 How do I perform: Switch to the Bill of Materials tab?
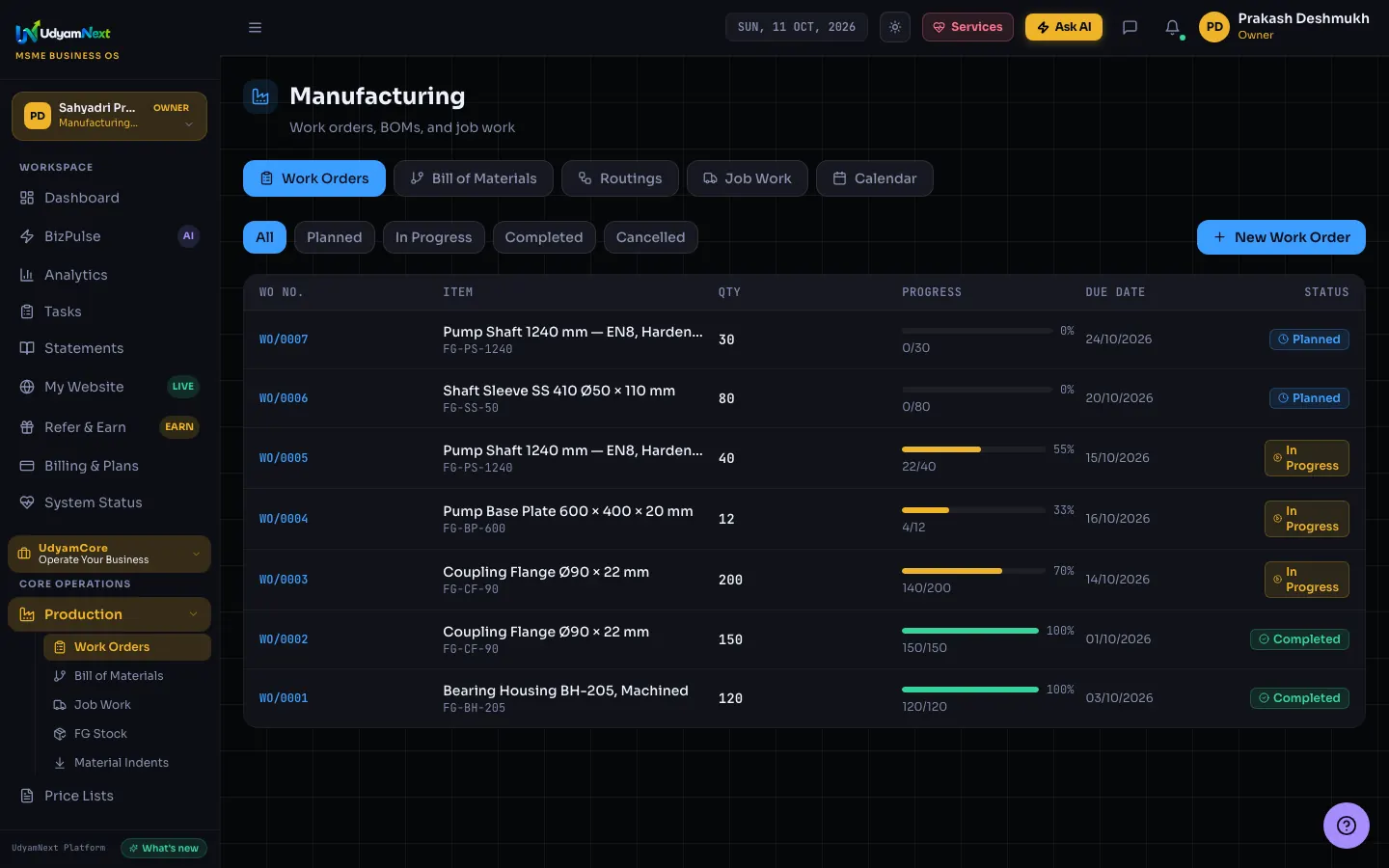(474, 178)
